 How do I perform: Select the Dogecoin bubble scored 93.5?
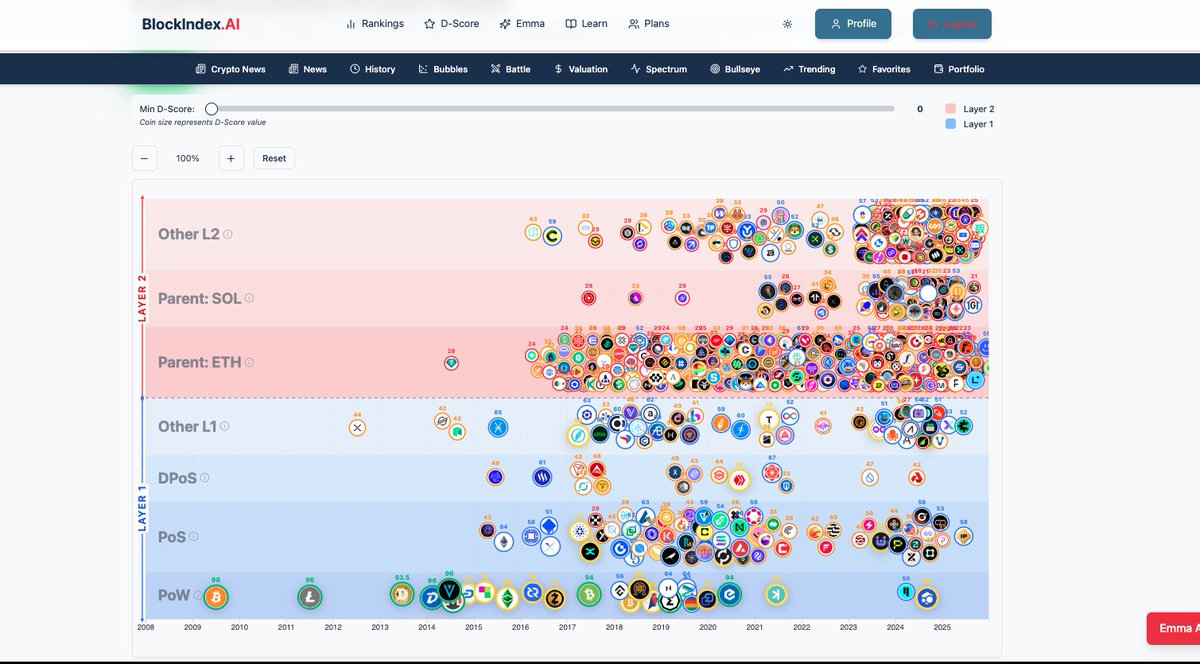(x=402, y=594)
